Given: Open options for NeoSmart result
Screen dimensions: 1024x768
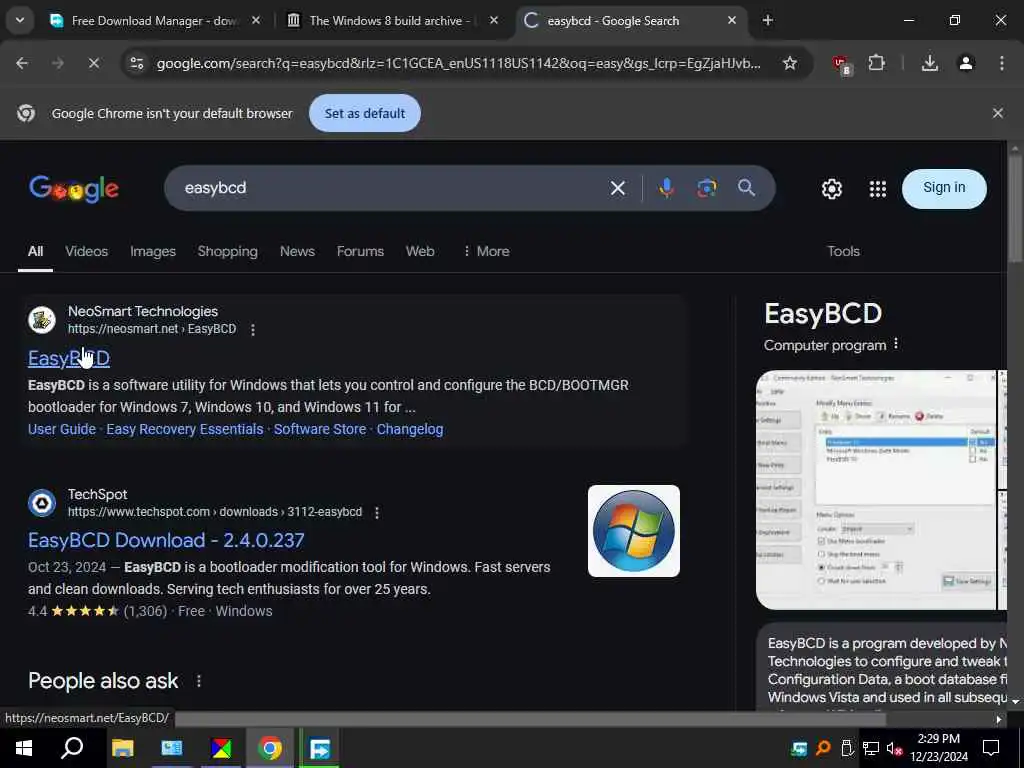Looking at the screenshot, I should [x=253, y=330].
